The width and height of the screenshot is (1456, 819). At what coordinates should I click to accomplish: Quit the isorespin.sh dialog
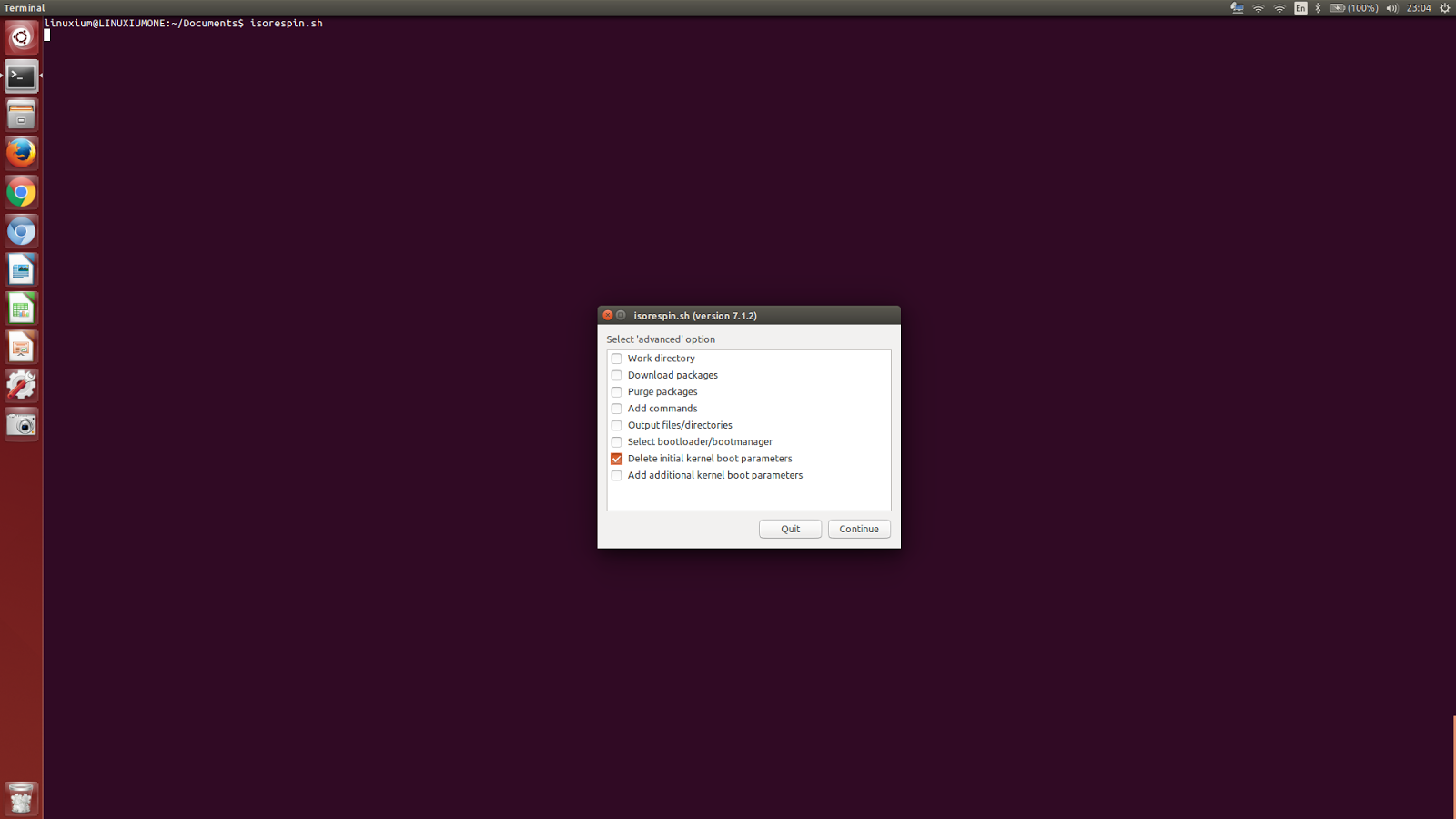pos(790,529)
